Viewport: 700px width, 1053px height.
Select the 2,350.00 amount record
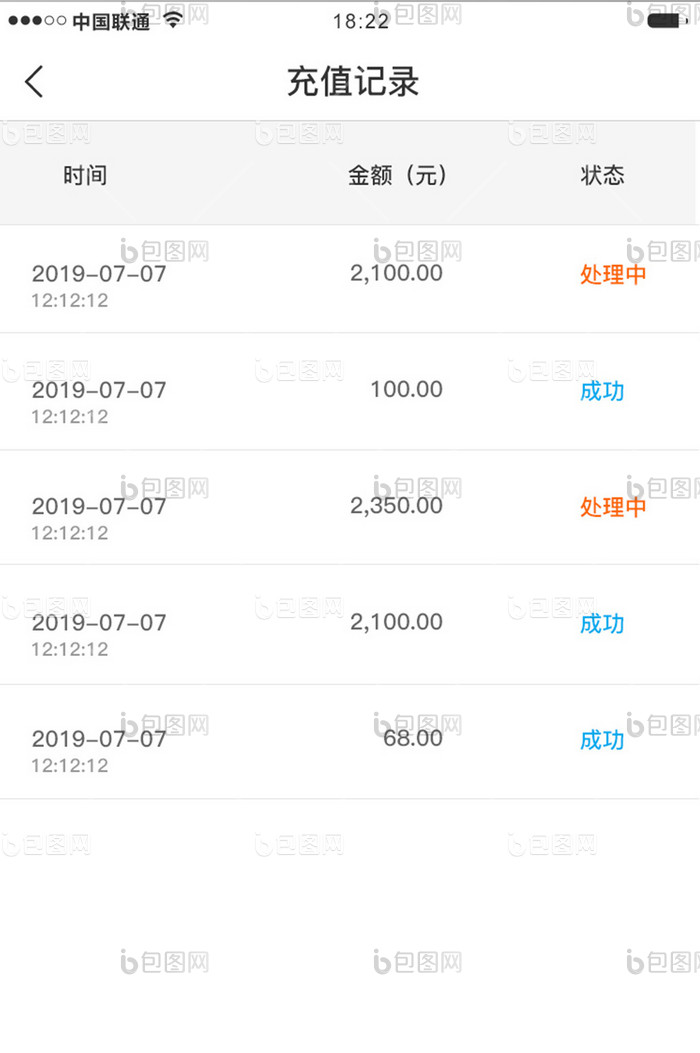tap(396, 505)
